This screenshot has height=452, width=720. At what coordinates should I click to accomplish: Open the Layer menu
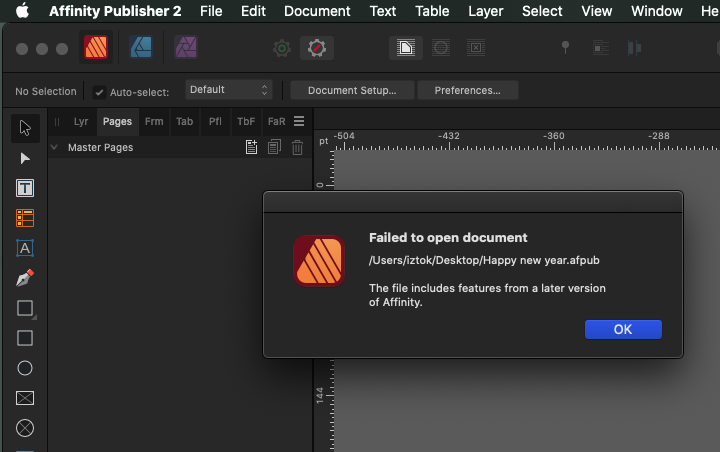[x=486, y=11]
